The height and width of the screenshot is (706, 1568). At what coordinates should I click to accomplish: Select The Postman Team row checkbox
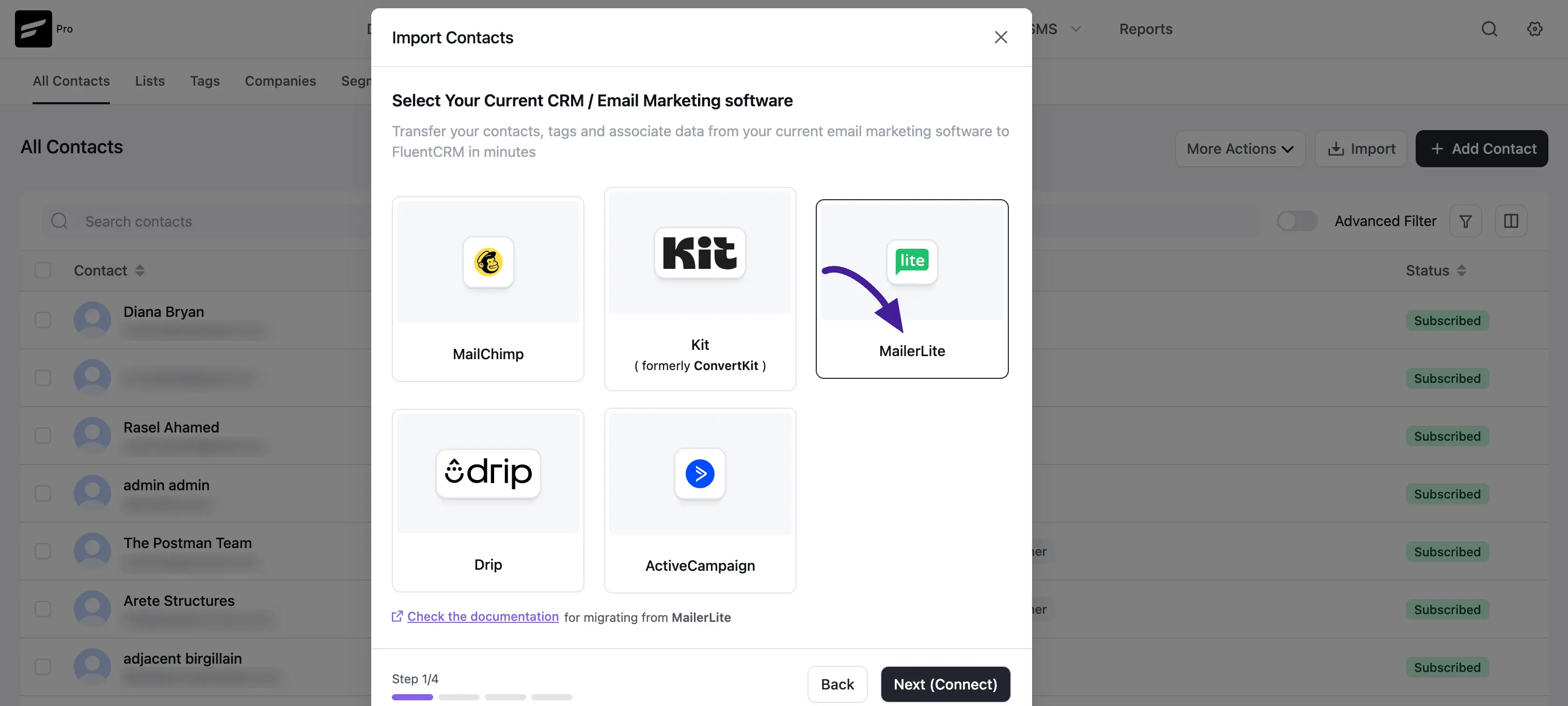(x=43, y=551)
